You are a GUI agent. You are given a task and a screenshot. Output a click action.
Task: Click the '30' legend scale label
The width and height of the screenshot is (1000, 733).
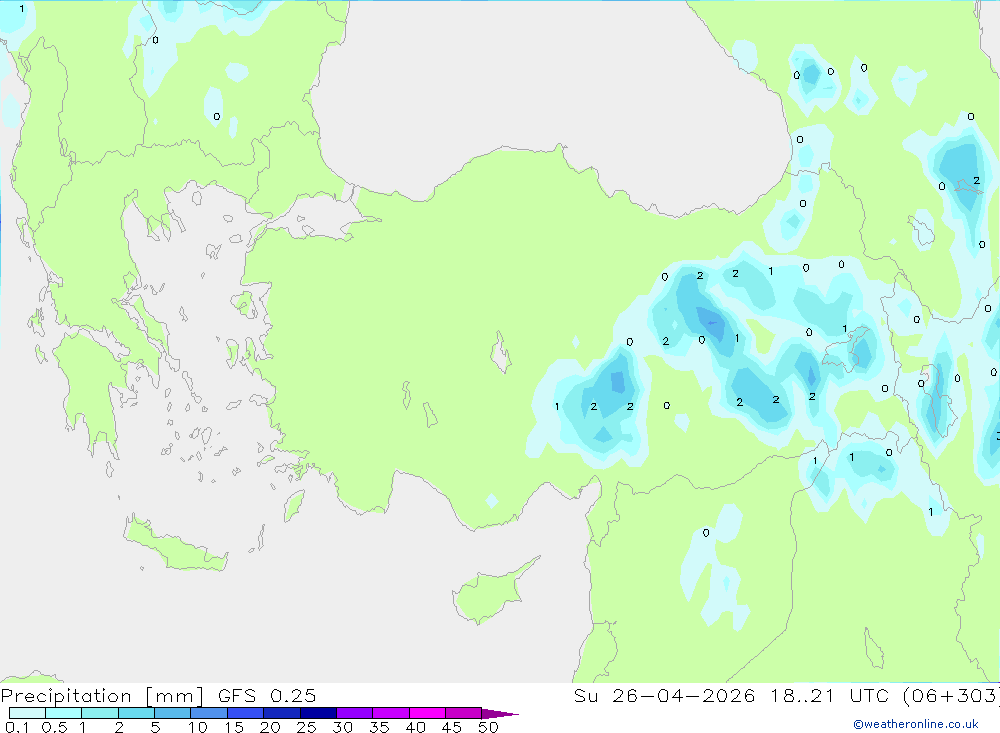pyautogui.click(x=343, y=727)
